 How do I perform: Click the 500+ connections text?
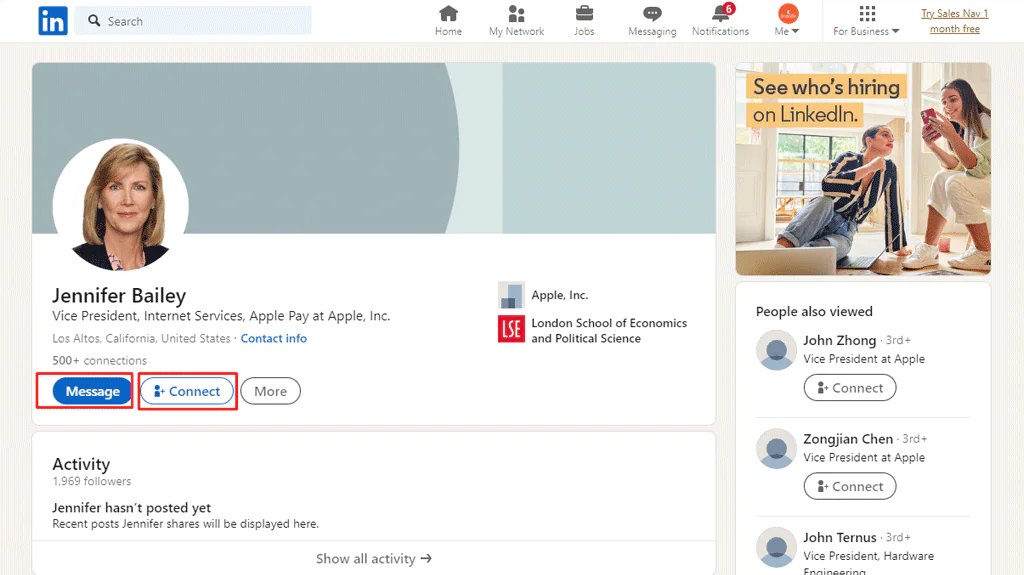click(x=99, y=360)
